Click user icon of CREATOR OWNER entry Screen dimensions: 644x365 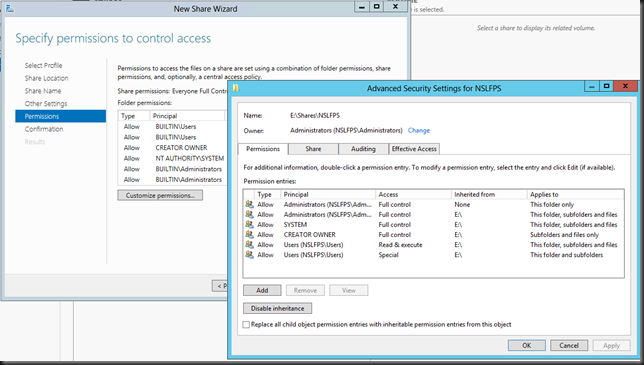tap(249, 234)
